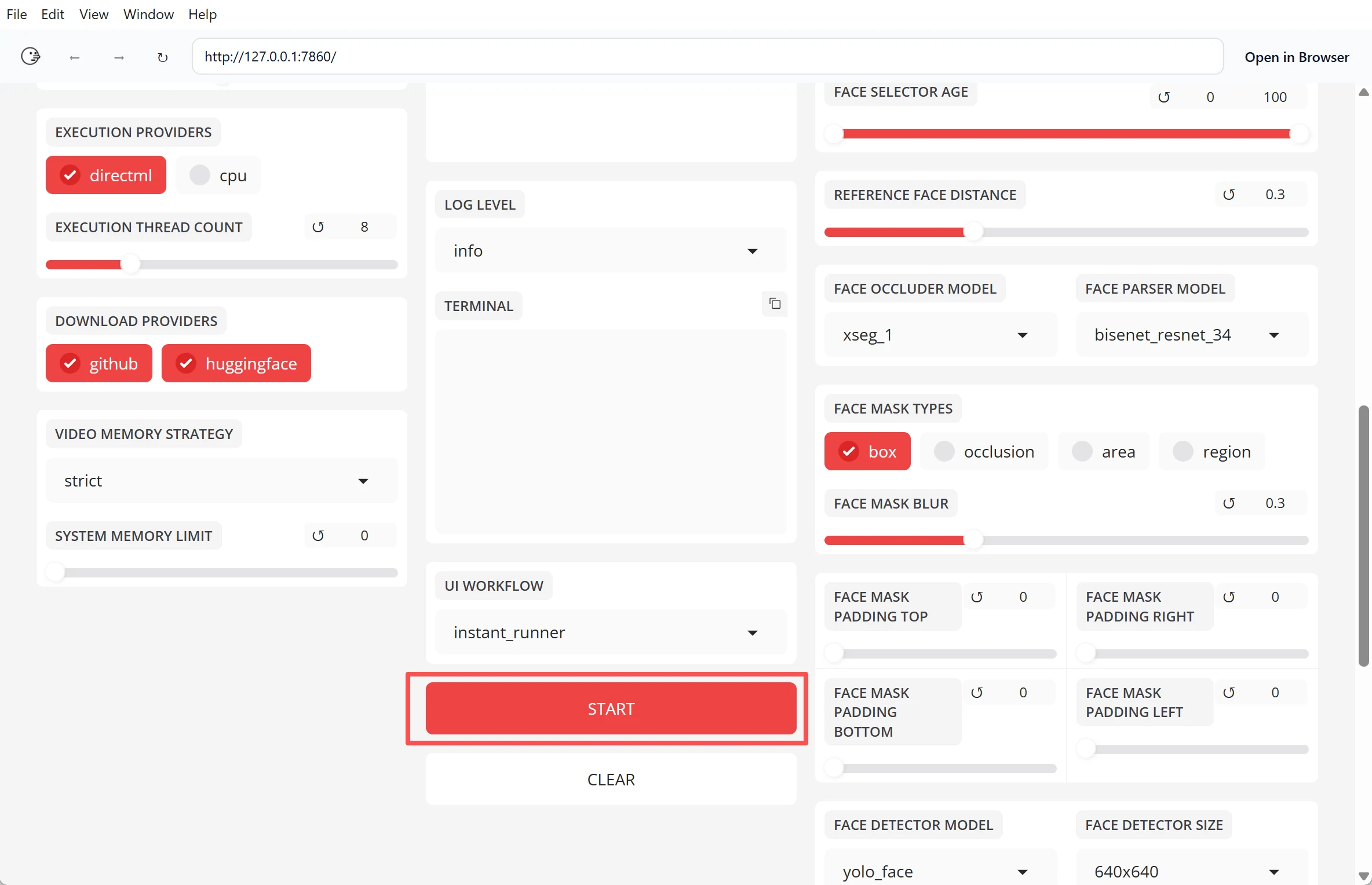Viewport: 1372px width, 885px height.
Task: Click the Execution Thread Count number field
Action: (x=364, y=227)
